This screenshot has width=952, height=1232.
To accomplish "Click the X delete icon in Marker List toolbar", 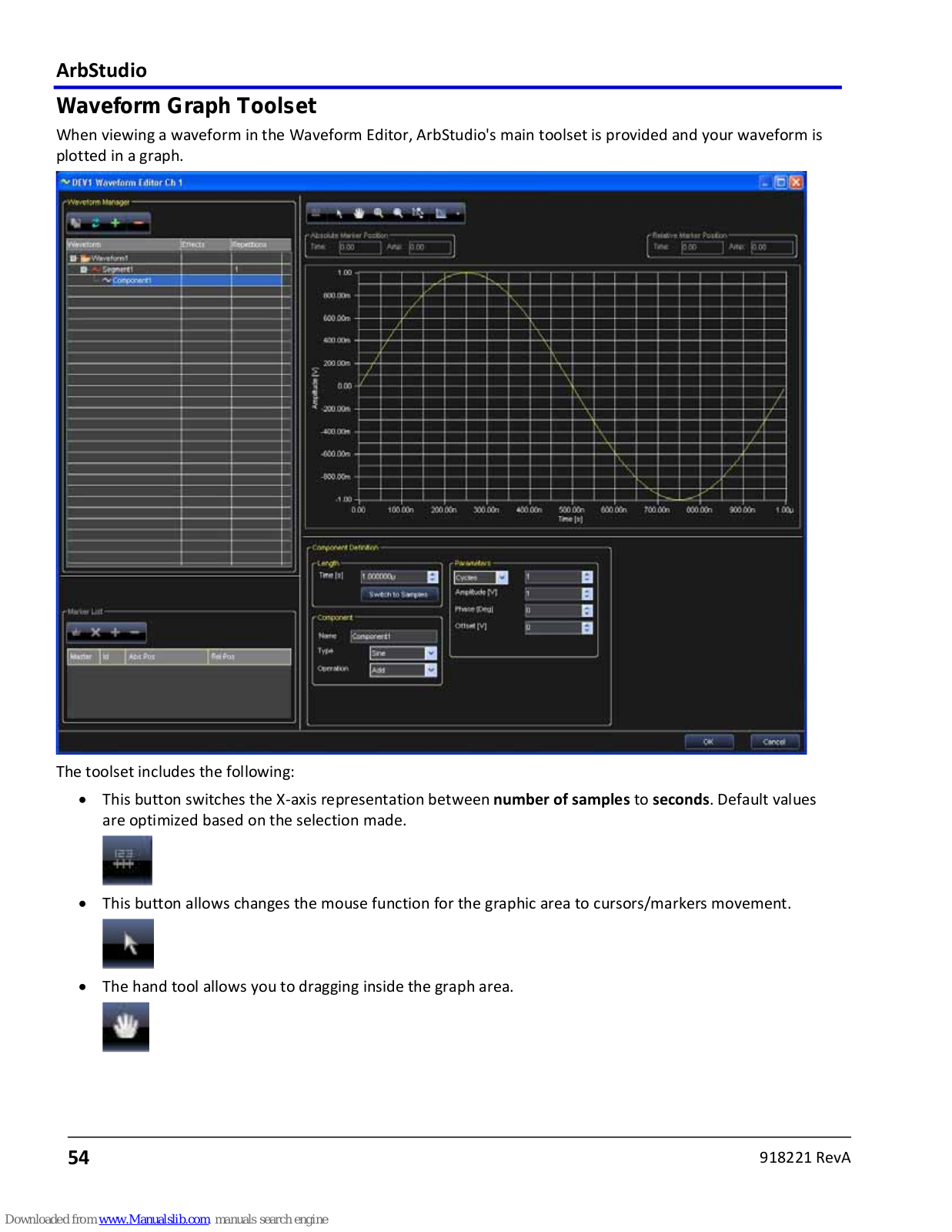I will coord(95,633).
